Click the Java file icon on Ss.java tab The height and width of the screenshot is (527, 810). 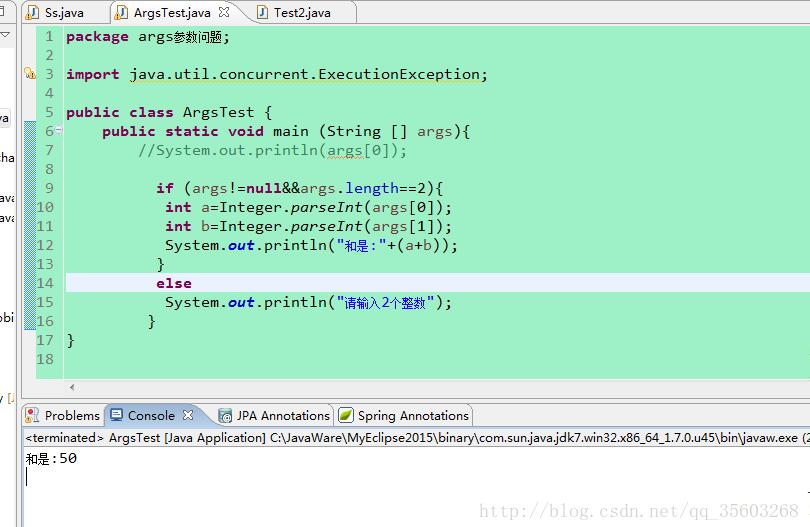click(x=33, y=12)
